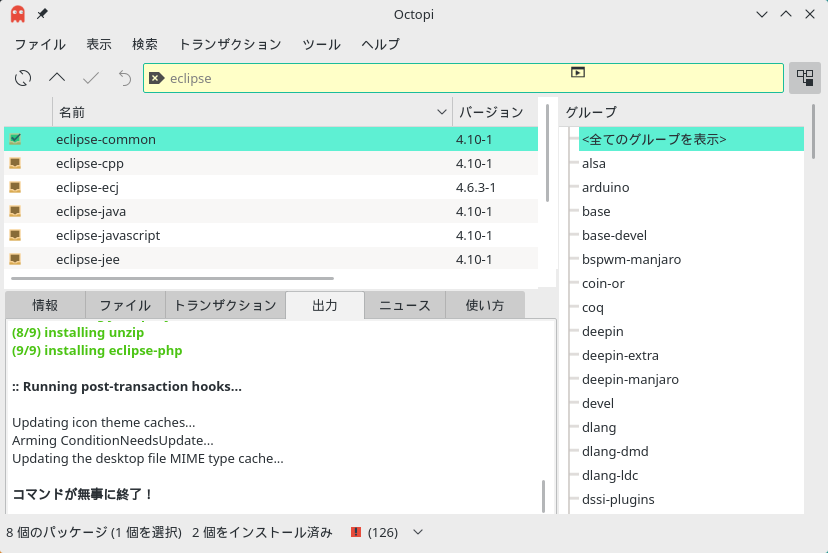The width and height of the screenshot is (828, 553).
Task: Click the package list horizontal scrollbar
Action: 172,278
